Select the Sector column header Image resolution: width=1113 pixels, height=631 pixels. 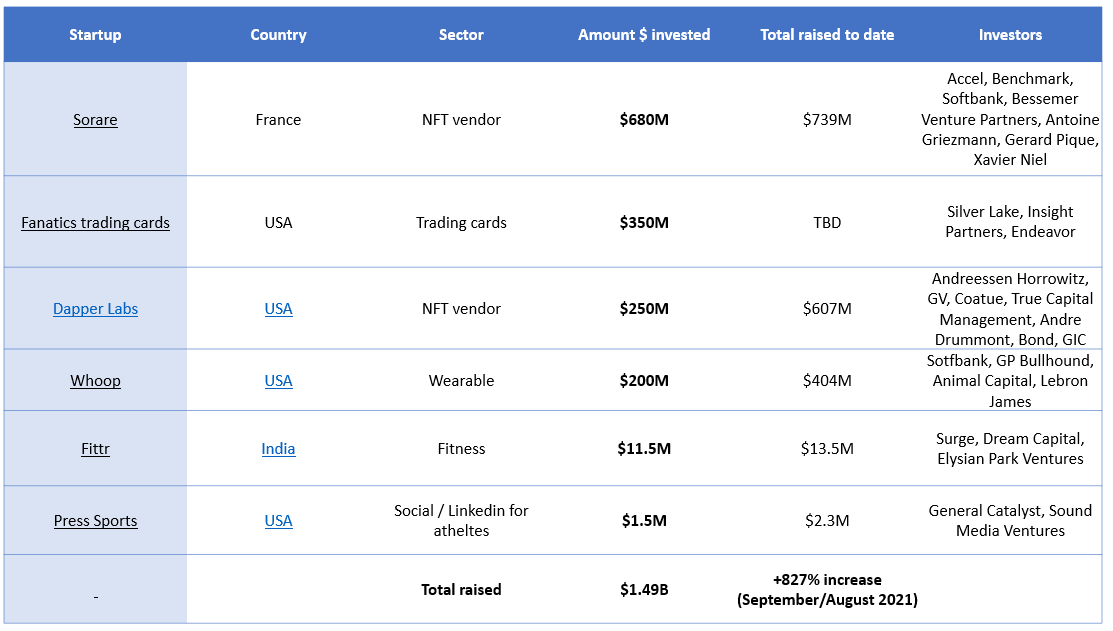[x=461, y=35]
